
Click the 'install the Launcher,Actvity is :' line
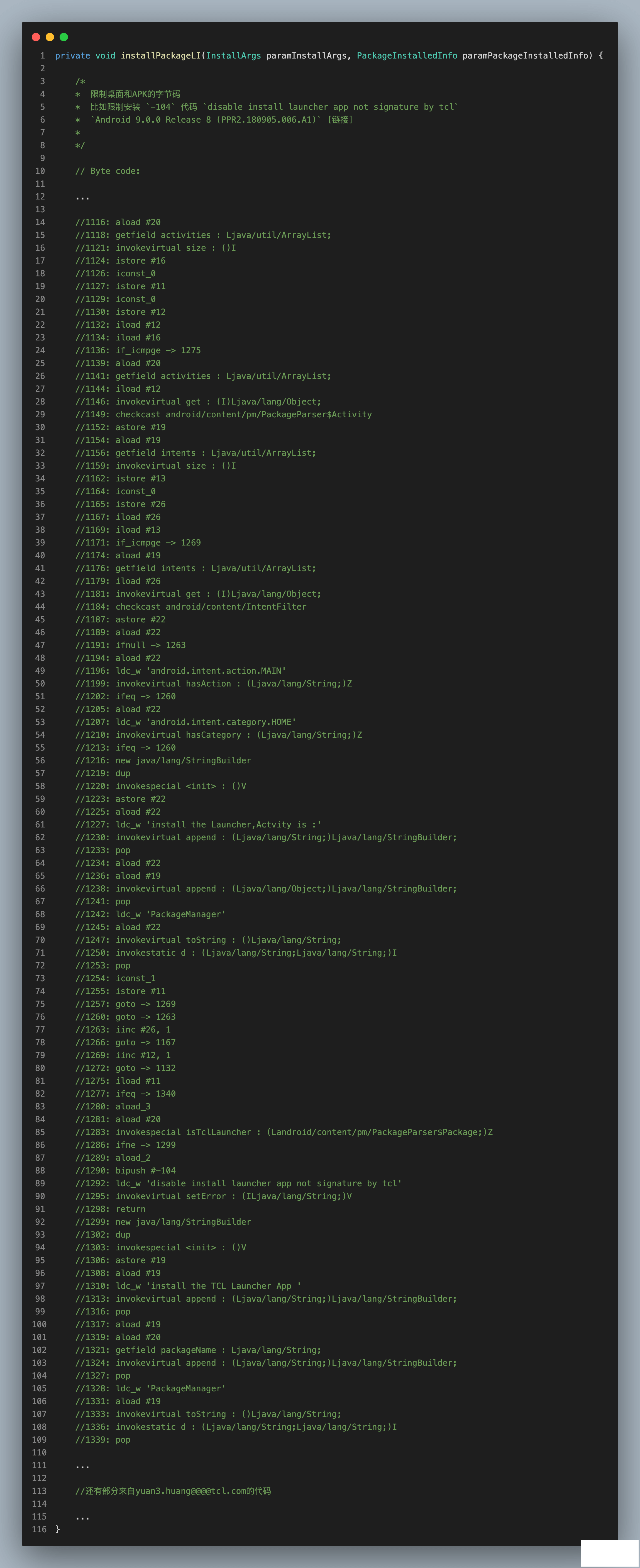198,824
